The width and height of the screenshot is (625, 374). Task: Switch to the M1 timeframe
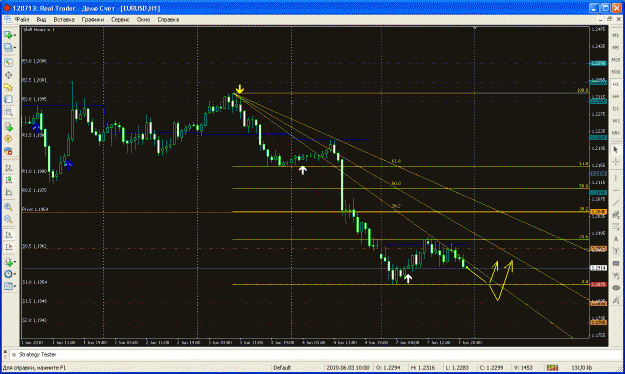coord(616,35)
